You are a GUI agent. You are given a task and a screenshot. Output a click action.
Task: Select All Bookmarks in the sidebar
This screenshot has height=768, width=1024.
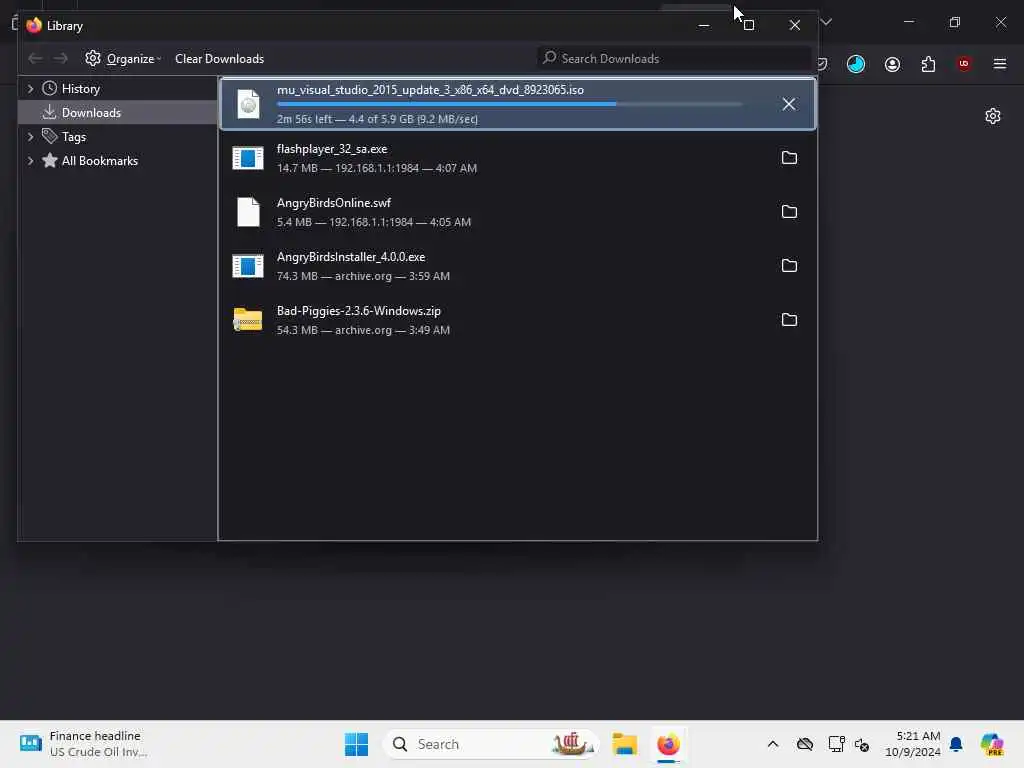click(100, 161)
